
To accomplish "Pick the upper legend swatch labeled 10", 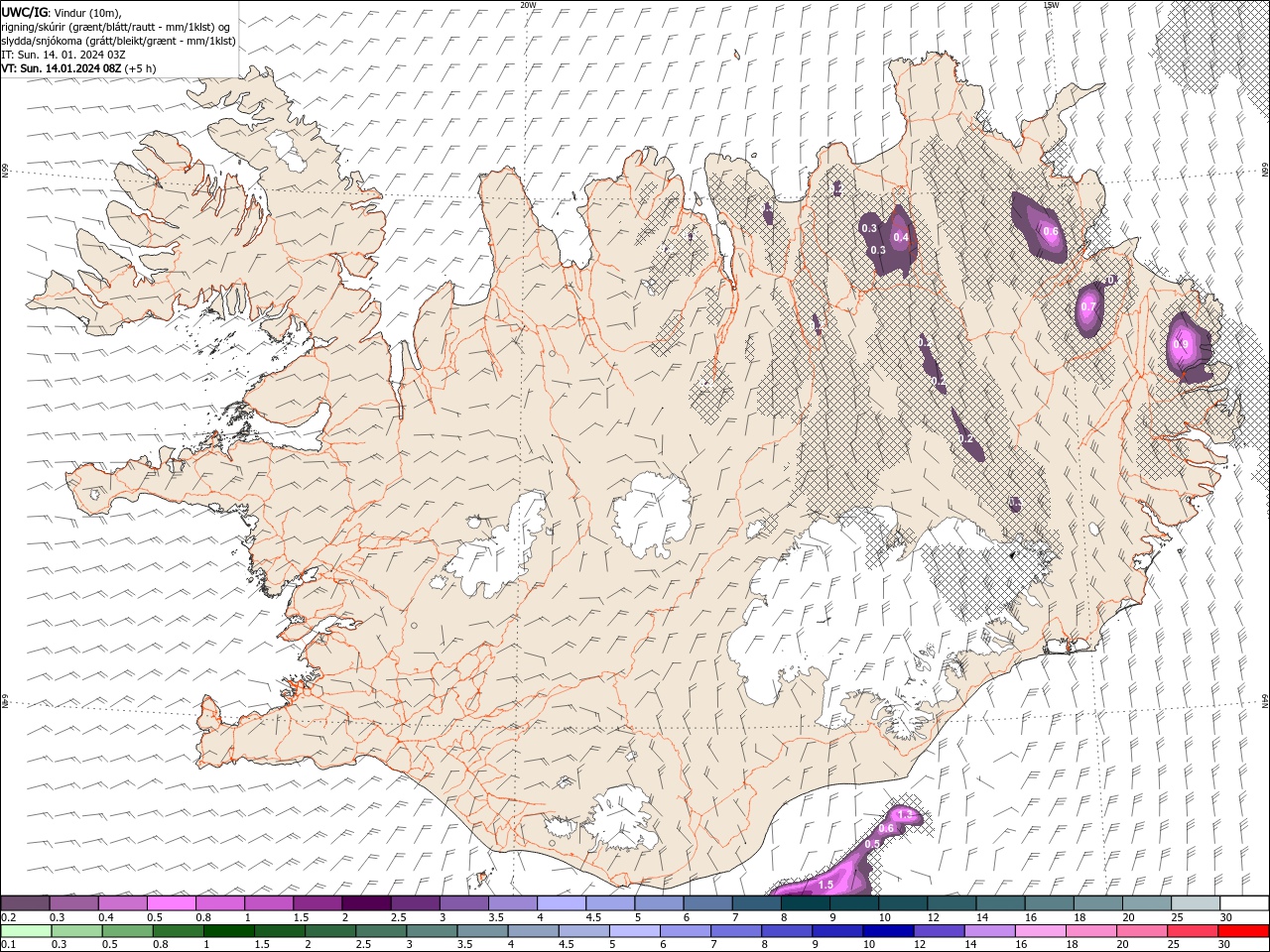I will pos(902,902).
